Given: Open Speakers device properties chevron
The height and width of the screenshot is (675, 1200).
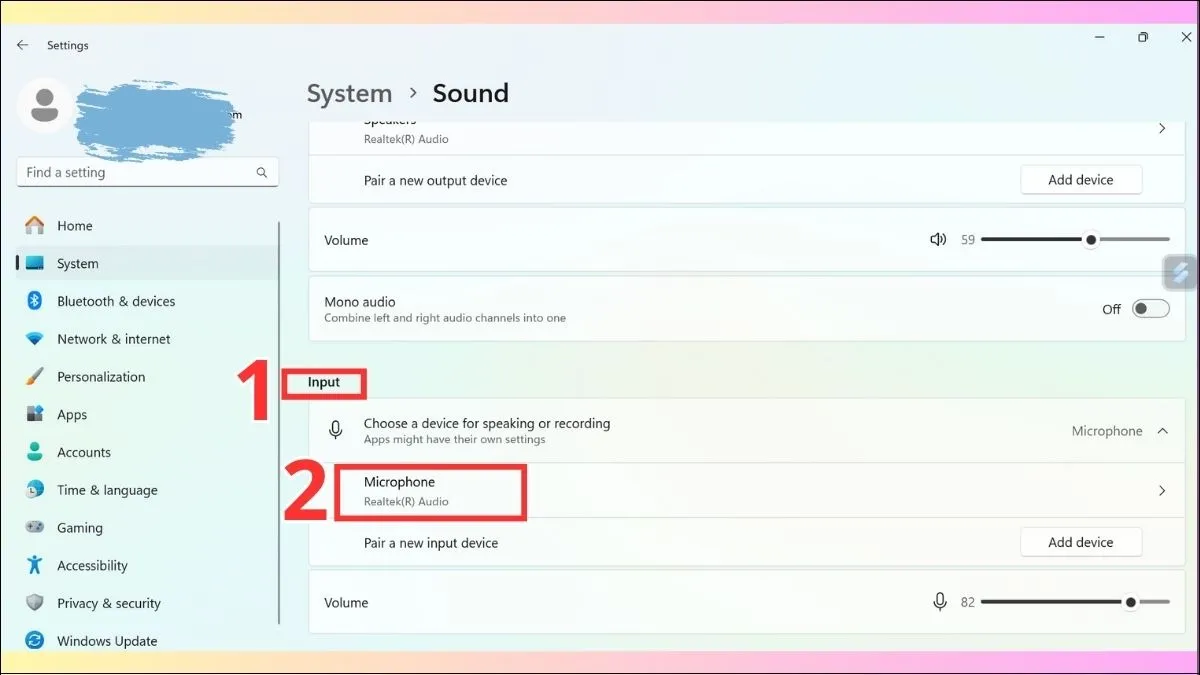Looking at the screenshot, I should [1162, 129].
